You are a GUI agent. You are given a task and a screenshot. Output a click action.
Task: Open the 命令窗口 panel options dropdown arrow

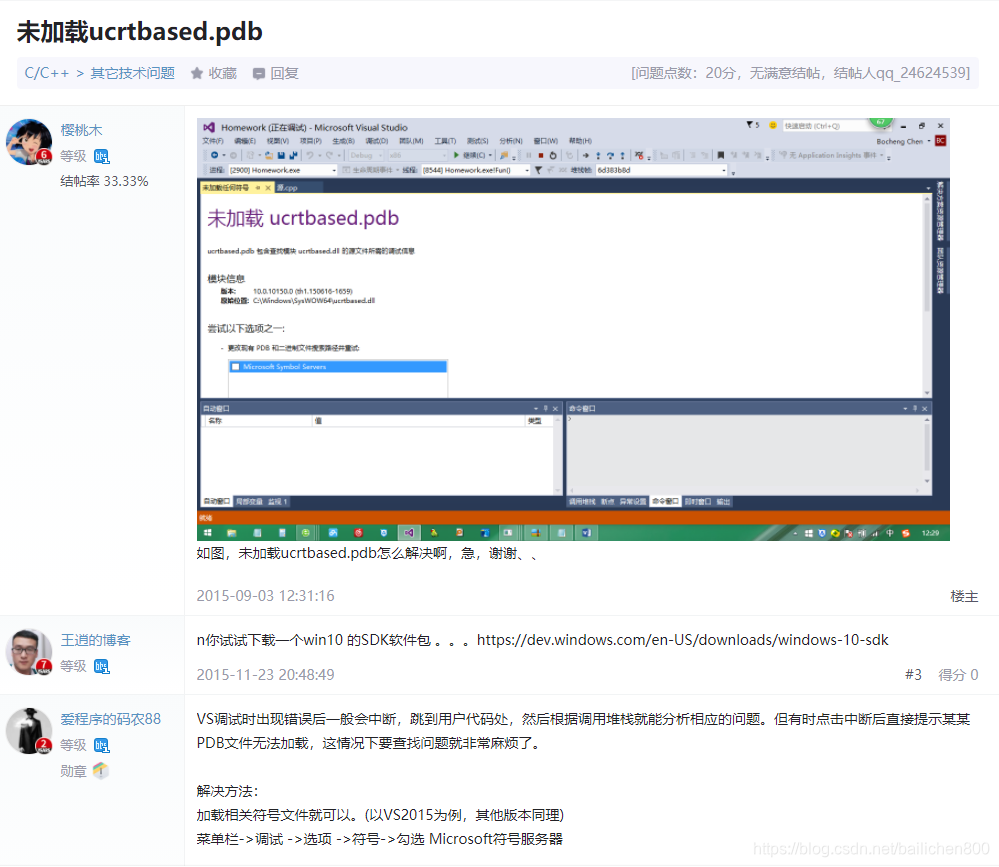coord(905,408)
